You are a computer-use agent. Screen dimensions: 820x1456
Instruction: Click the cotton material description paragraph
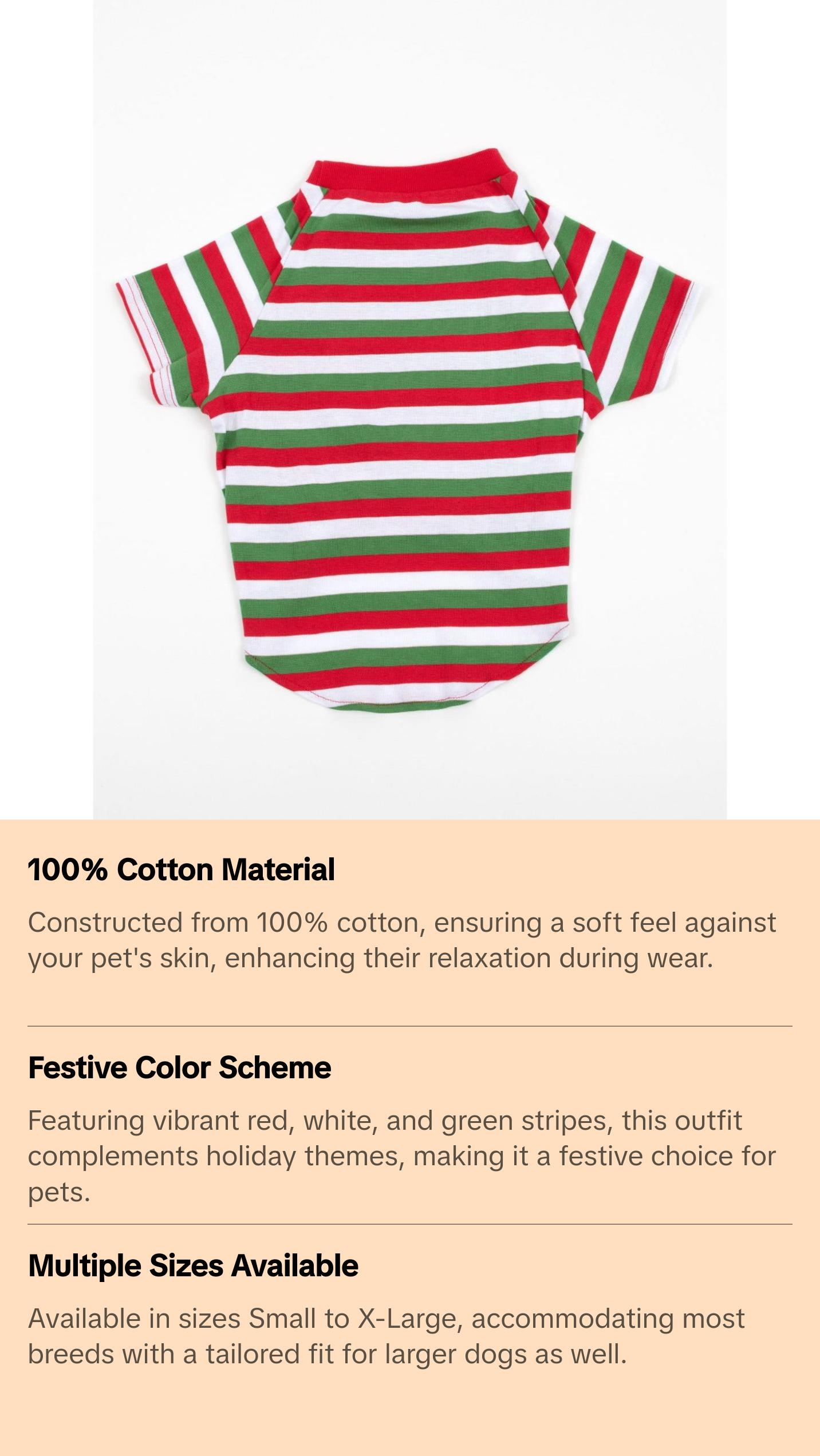click(401, 940)
